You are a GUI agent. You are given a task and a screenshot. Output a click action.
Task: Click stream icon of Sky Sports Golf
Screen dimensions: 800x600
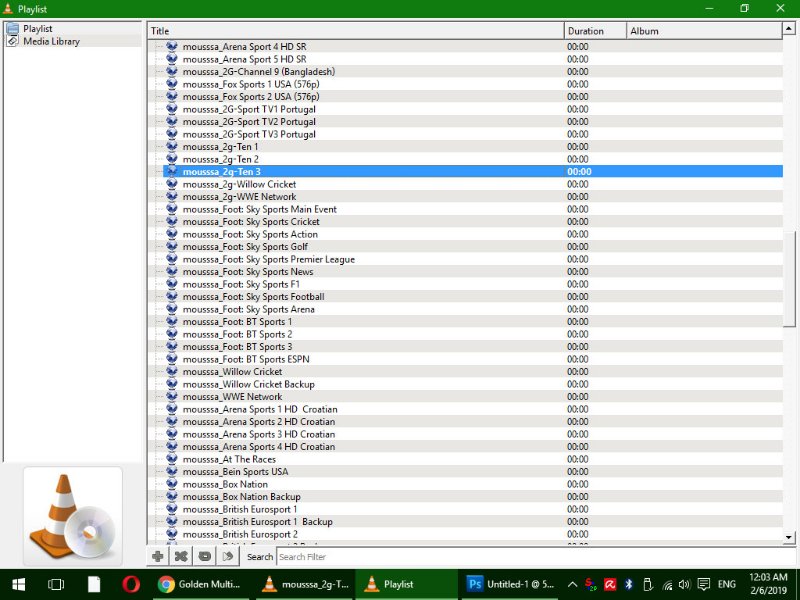pyautogui.click(x=172, y=246)
